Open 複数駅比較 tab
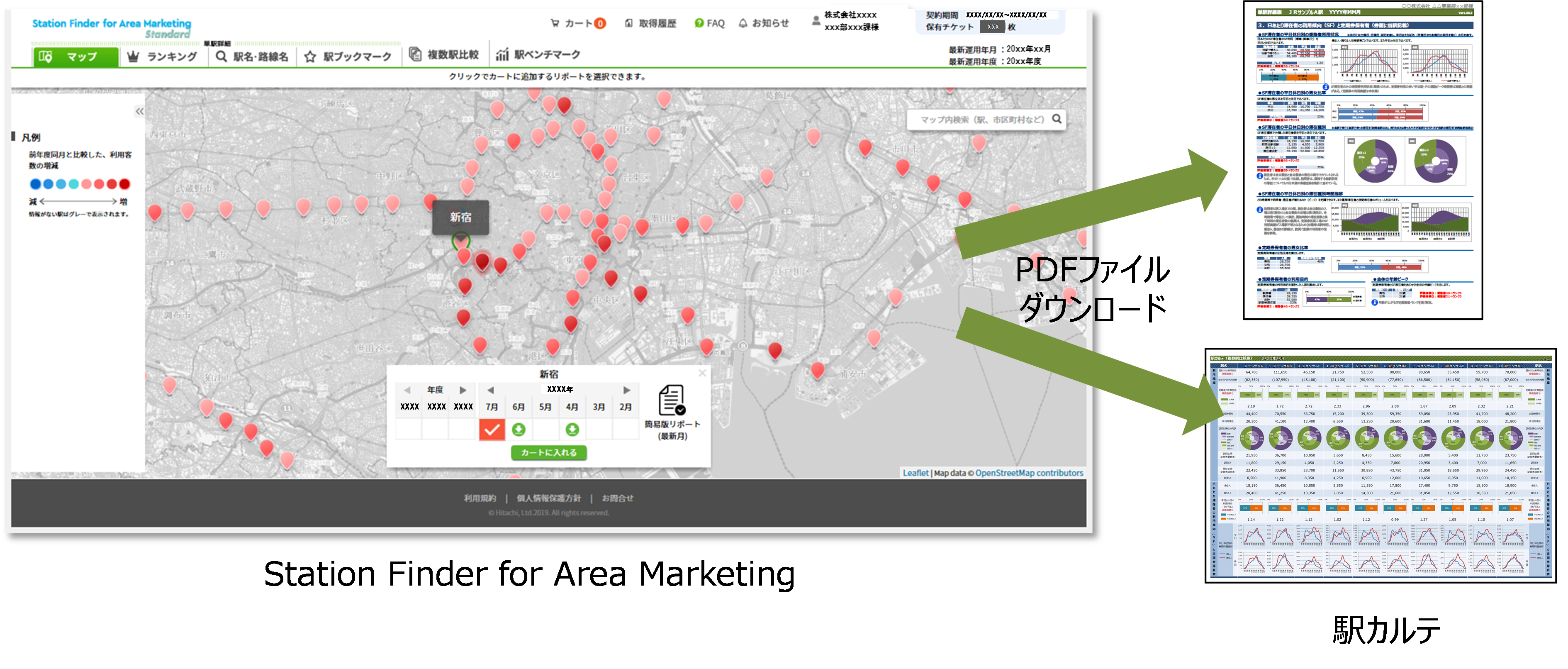 point(444,55)
